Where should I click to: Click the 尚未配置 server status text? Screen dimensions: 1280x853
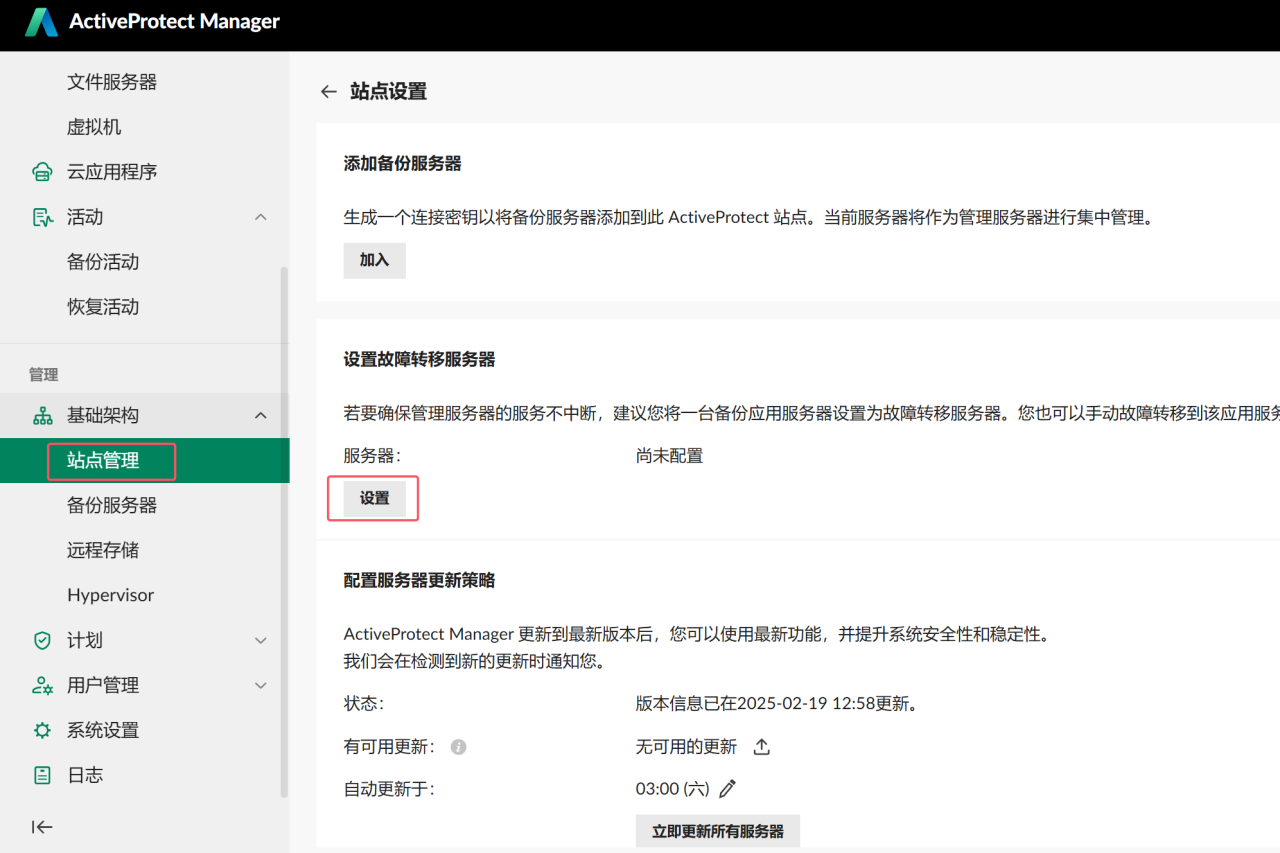pos(670,456)
